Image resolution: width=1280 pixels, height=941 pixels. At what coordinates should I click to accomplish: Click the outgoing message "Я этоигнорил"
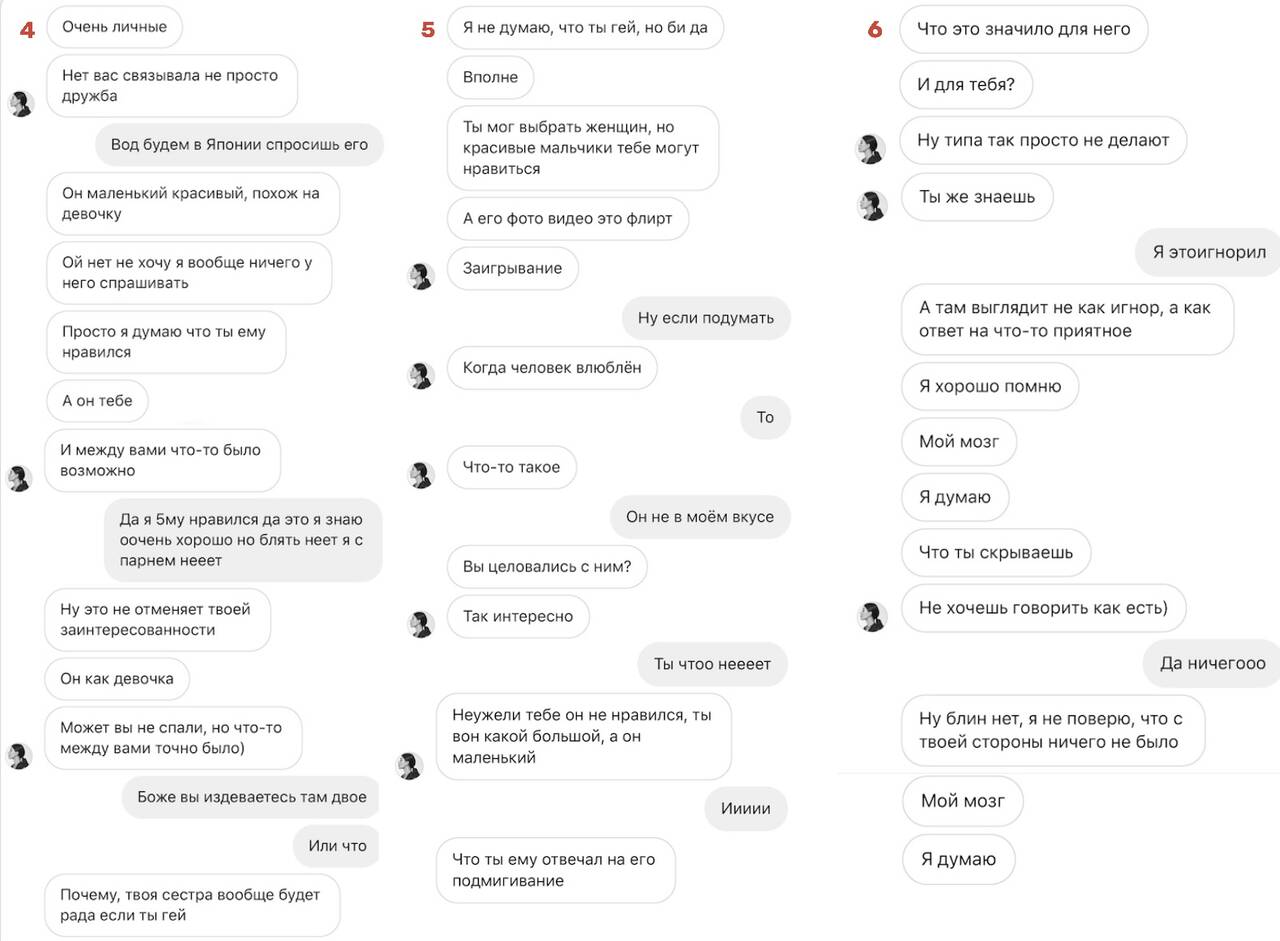point(1208,252)
